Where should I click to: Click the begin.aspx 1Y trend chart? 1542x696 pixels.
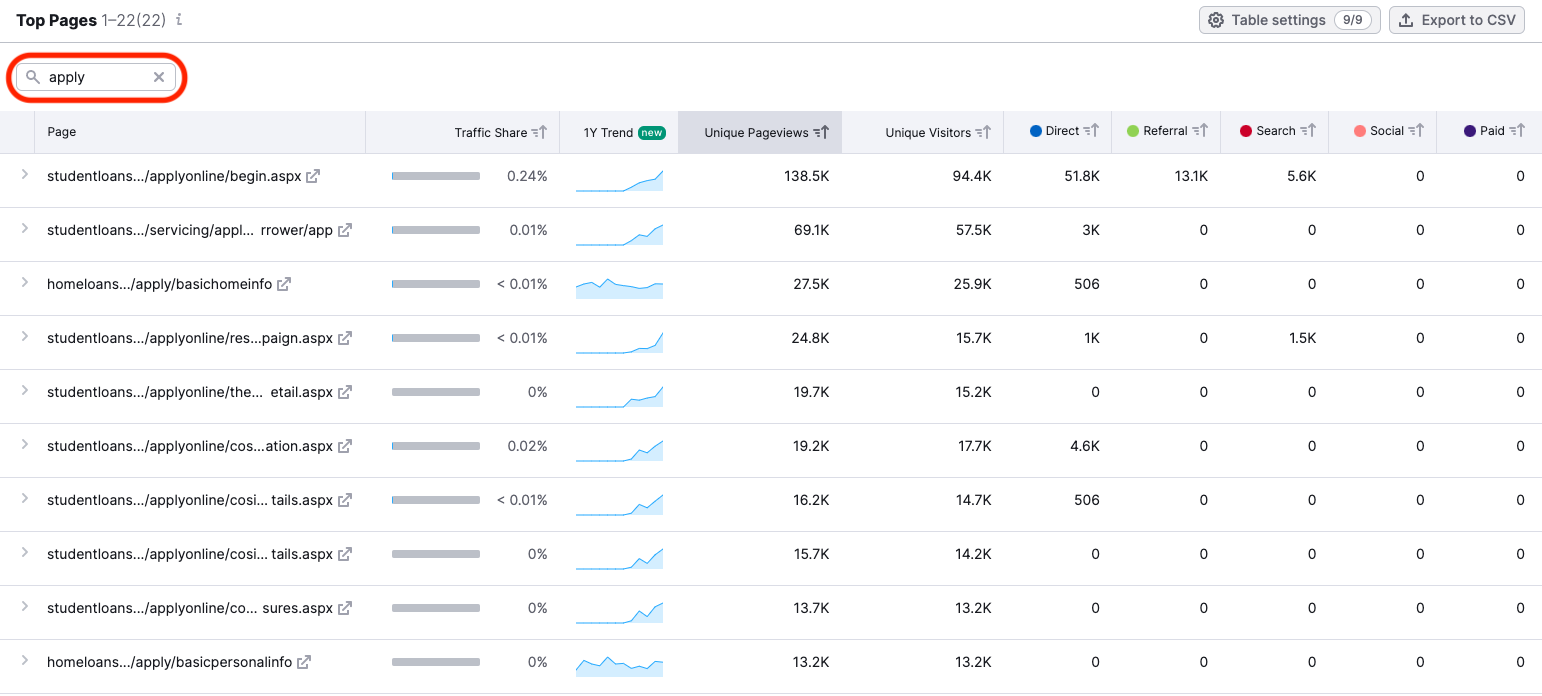point(619,180)
